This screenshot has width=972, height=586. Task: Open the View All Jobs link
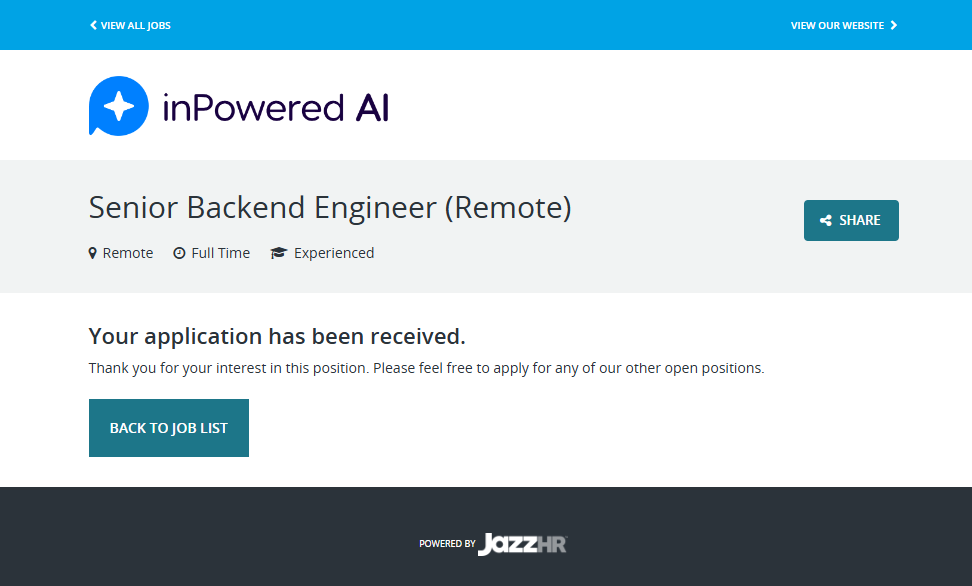[136, 25]
